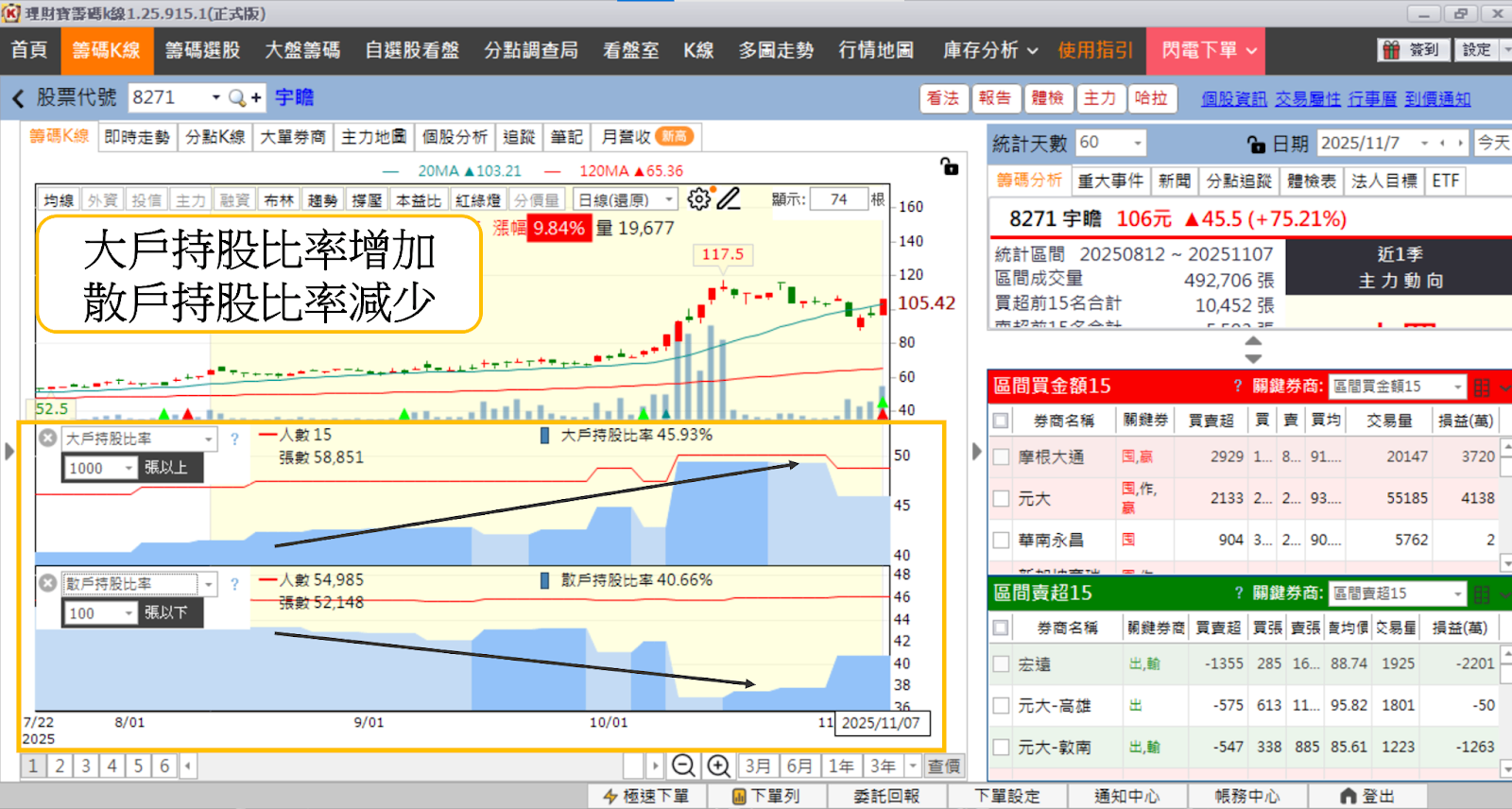Switch to the 分點K線 tab
The width and height of the screenshot is (1512, 809).
[215, 137]
